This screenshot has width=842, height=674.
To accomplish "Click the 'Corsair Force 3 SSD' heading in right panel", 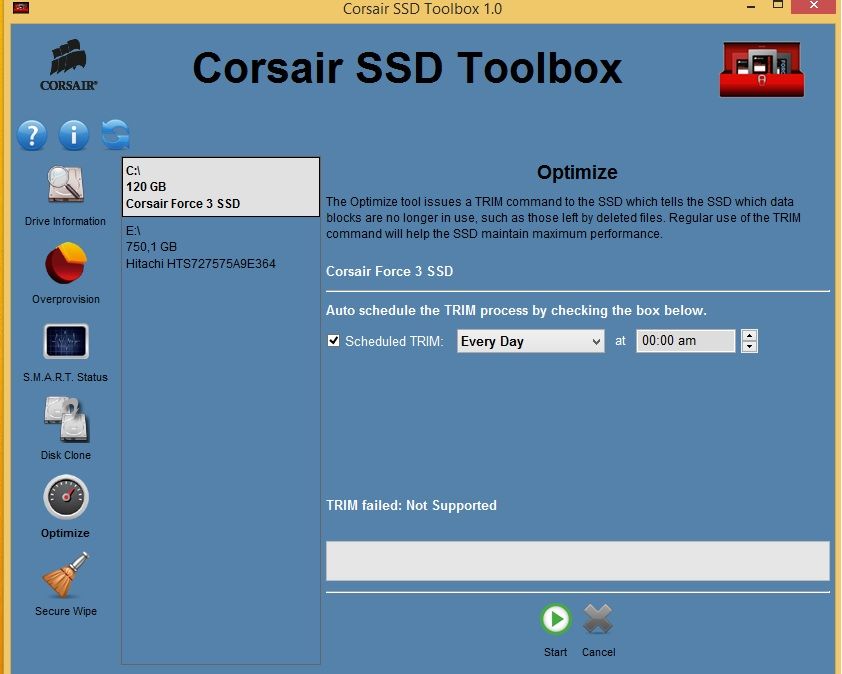I will point(389,271).
